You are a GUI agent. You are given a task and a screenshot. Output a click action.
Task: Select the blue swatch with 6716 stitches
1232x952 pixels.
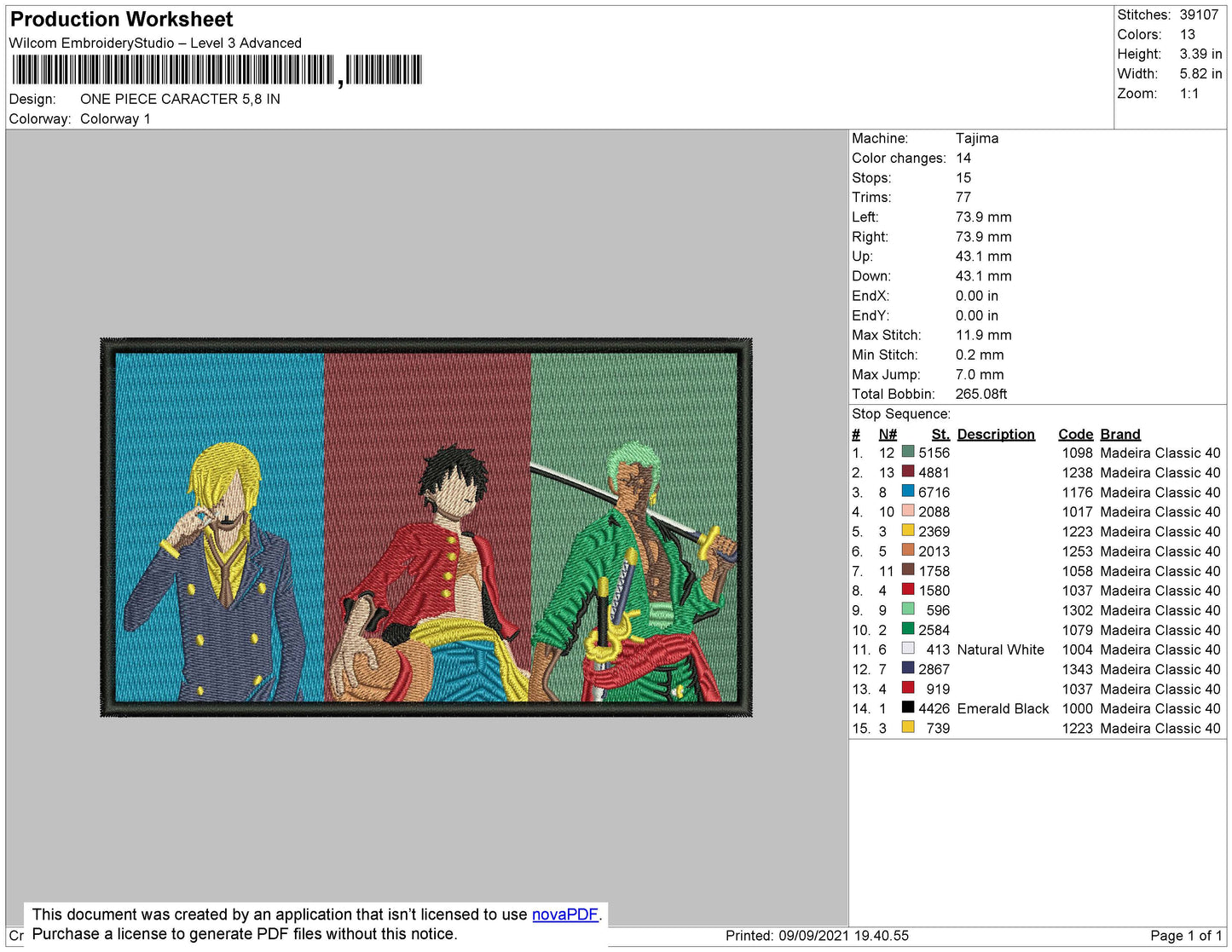click(908, 491)
